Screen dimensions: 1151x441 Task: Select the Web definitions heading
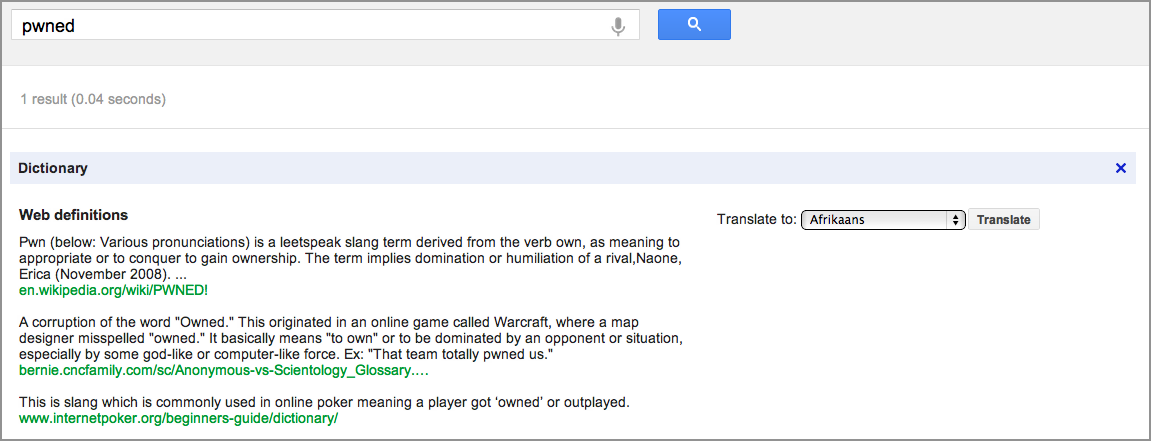tap(73, 215)
